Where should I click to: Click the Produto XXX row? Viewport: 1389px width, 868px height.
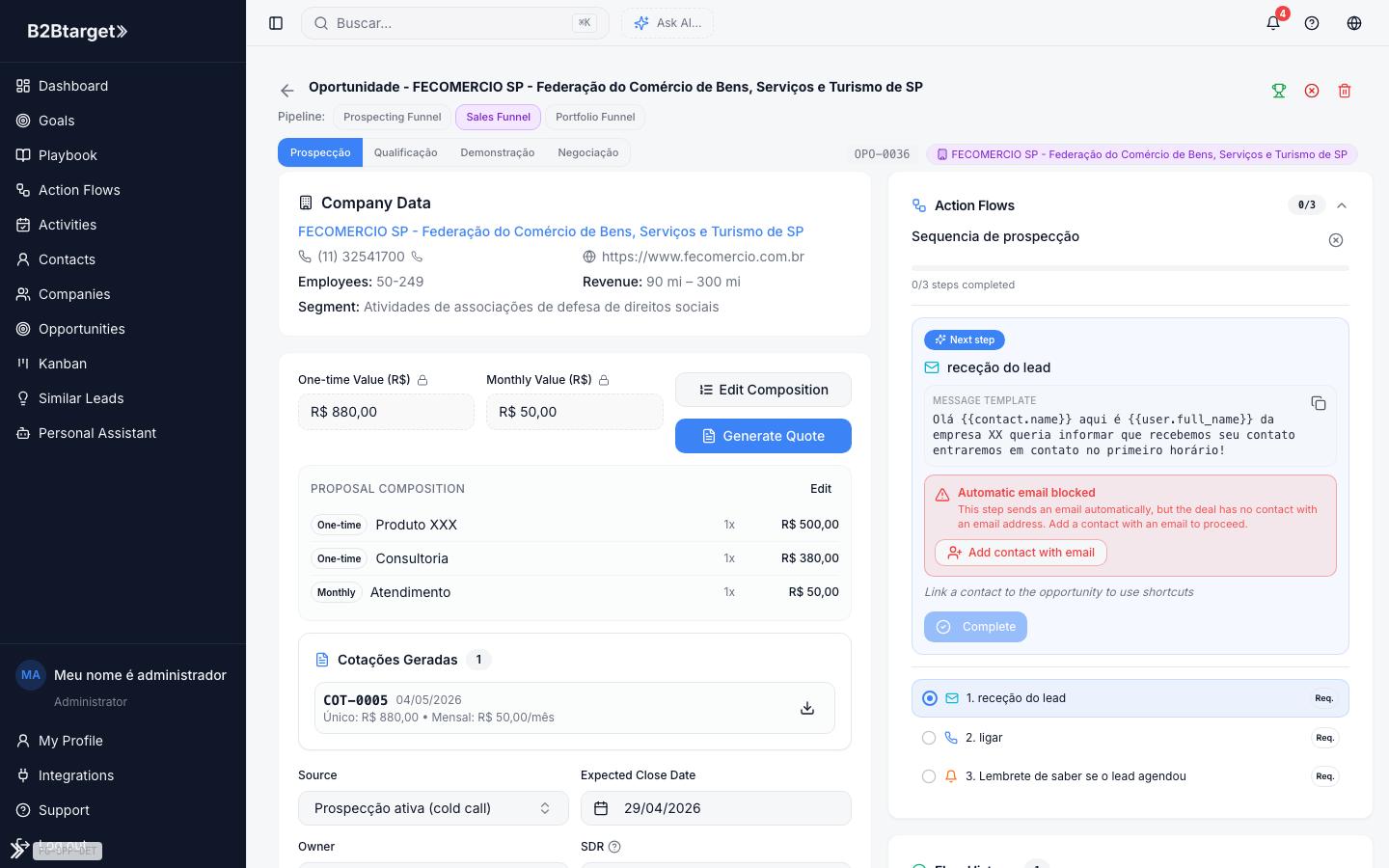[575, 525]
